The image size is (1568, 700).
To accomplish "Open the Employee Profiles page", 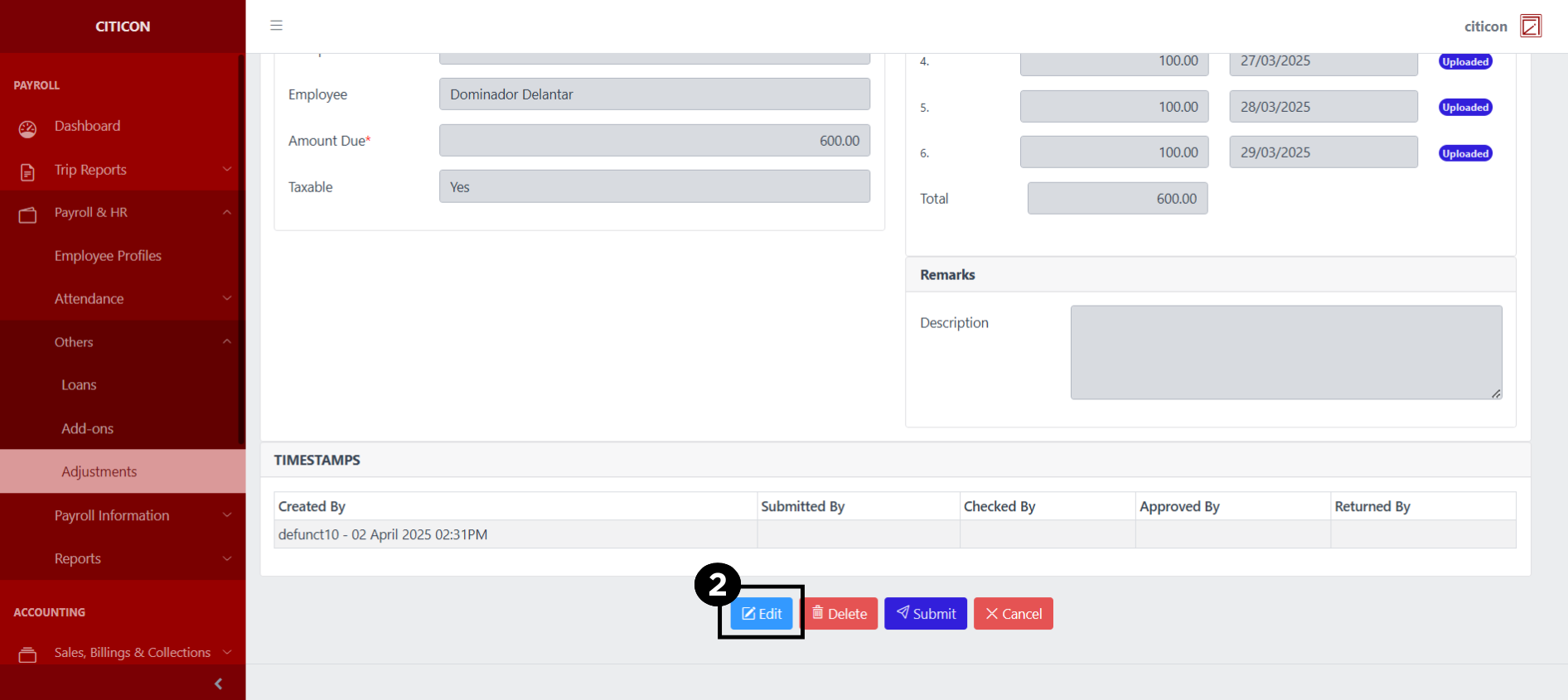I will tap(108, 256).
